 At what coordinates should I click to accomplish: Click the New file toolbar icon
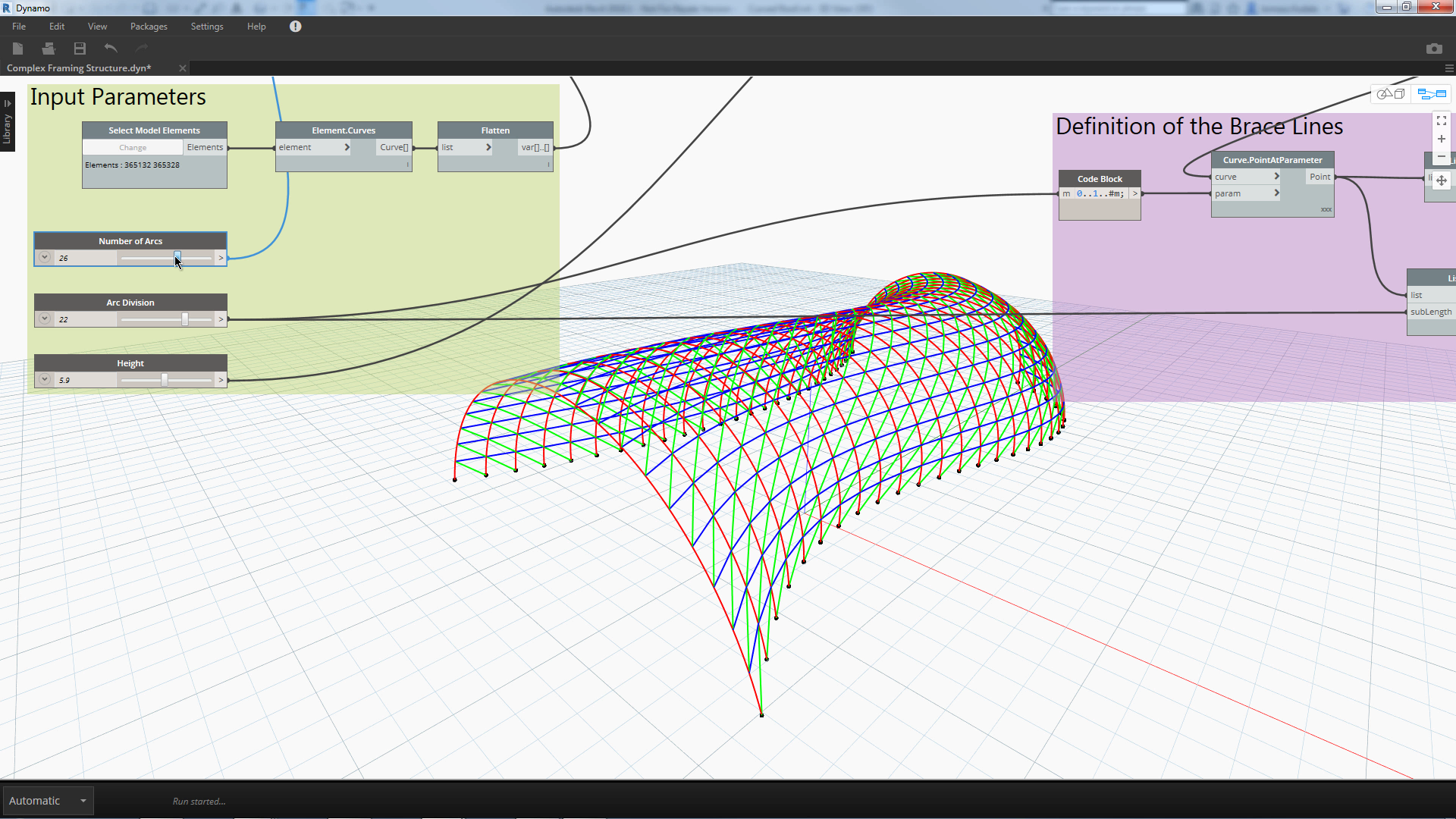coord(18,49)
